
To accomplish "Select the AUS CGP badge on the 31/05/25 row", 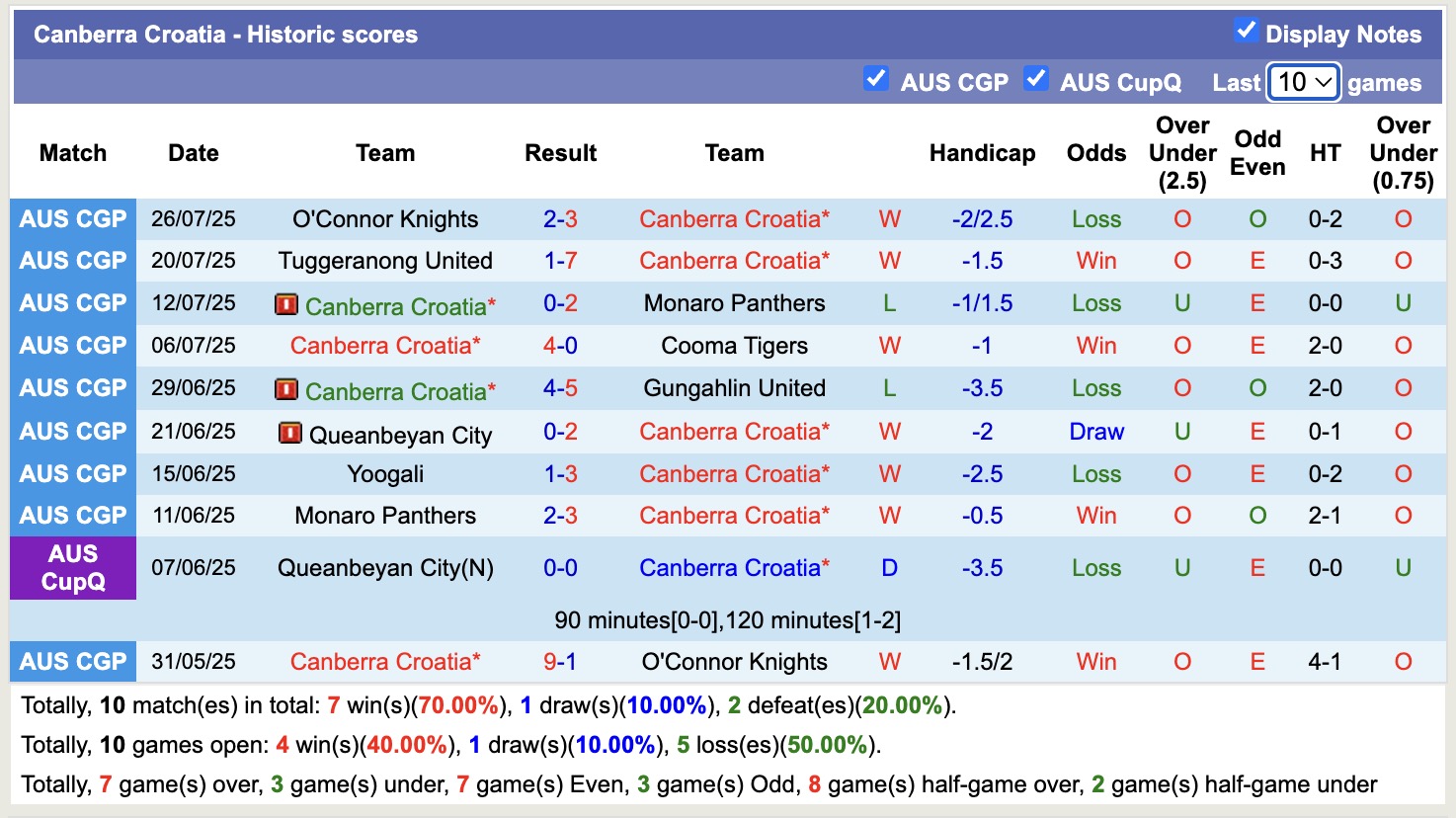I will pos(72,661).
